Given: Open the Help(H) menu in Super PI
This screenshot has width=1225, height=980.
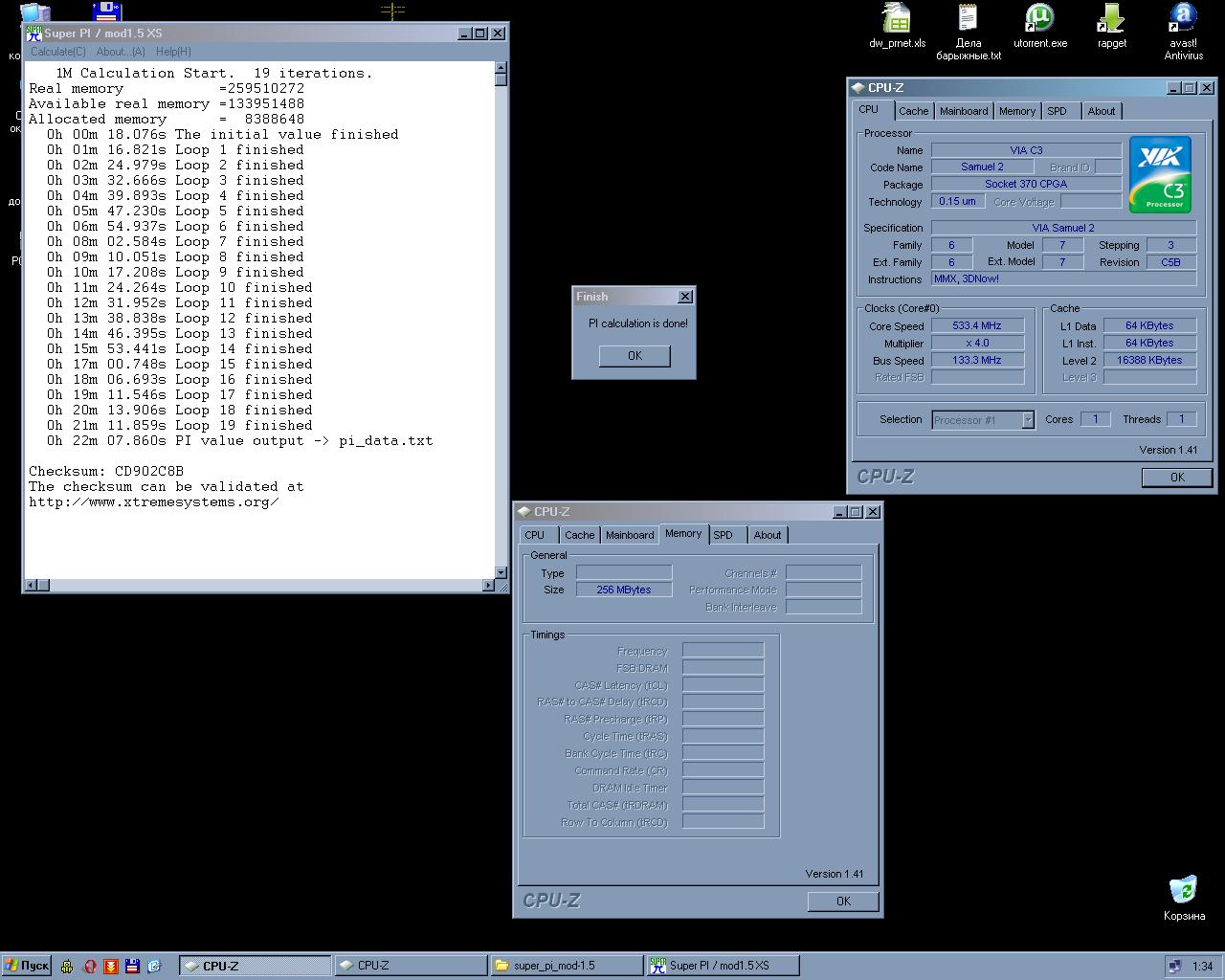Looking at the screenshot, I should tap(173, 52).
